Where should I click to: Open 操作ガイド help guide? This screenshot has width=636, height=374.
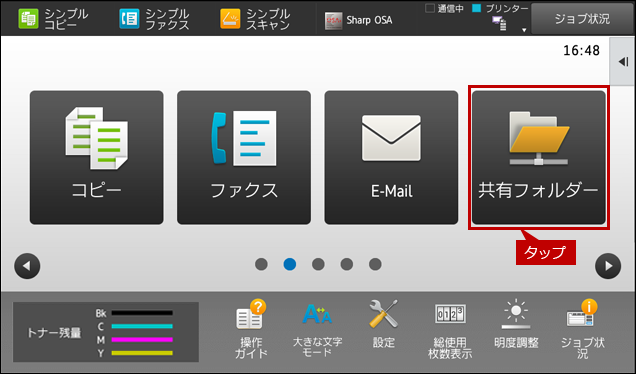[x=251, y=329]
